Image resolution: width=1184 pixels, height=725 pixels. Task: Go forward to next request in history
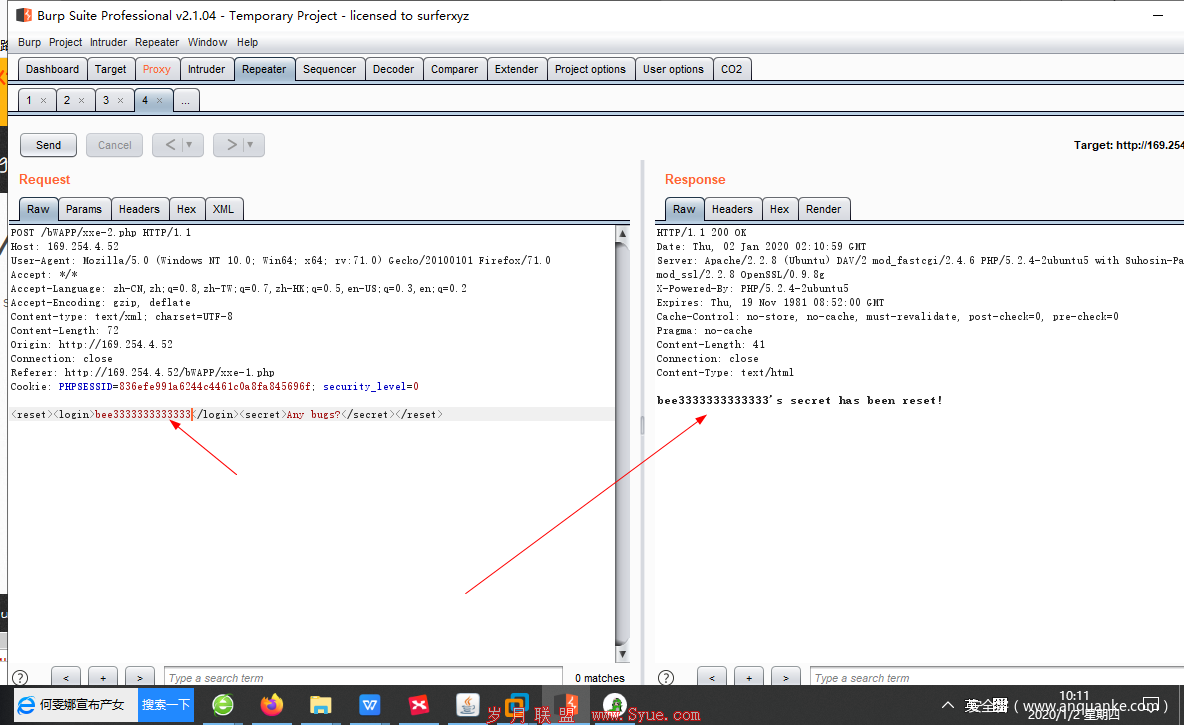point(231,145)
